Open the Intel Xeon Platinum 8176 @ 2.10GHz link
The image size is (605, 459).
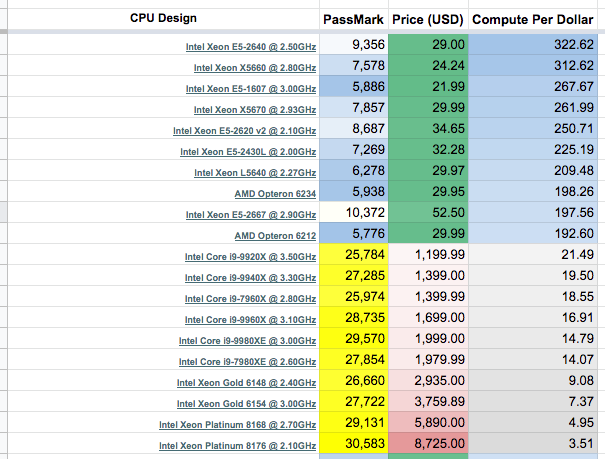[238, 446]
